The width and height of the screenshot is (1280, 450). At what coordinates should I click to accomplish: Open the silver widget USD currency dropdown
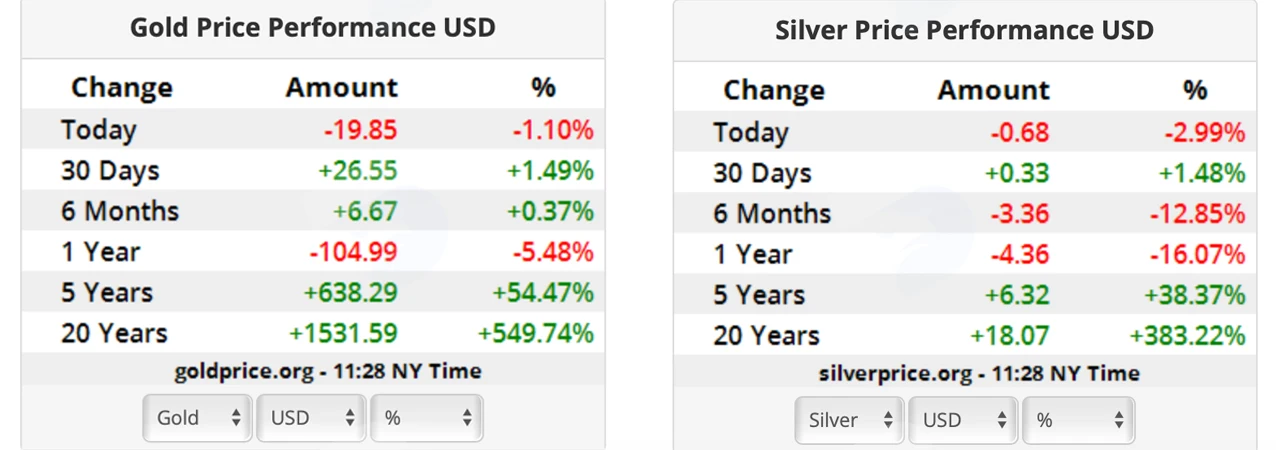[x=963, y=420]
